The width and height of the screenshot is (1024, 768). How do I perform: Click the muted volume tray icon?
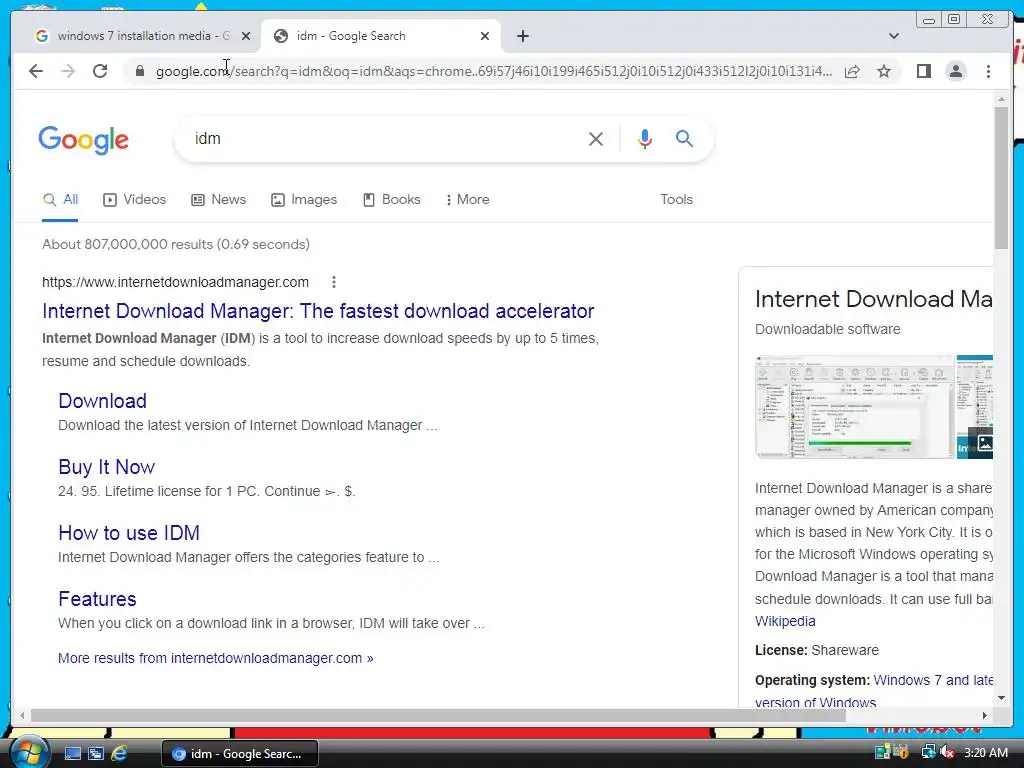click(x=946, y=753)
